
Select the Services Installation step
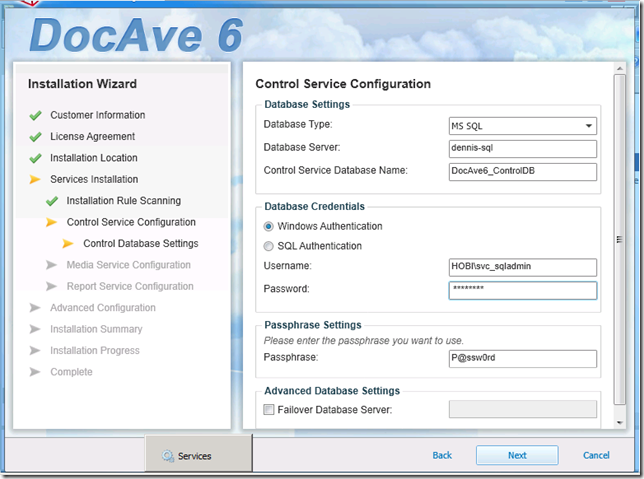(x=94, y=179)
